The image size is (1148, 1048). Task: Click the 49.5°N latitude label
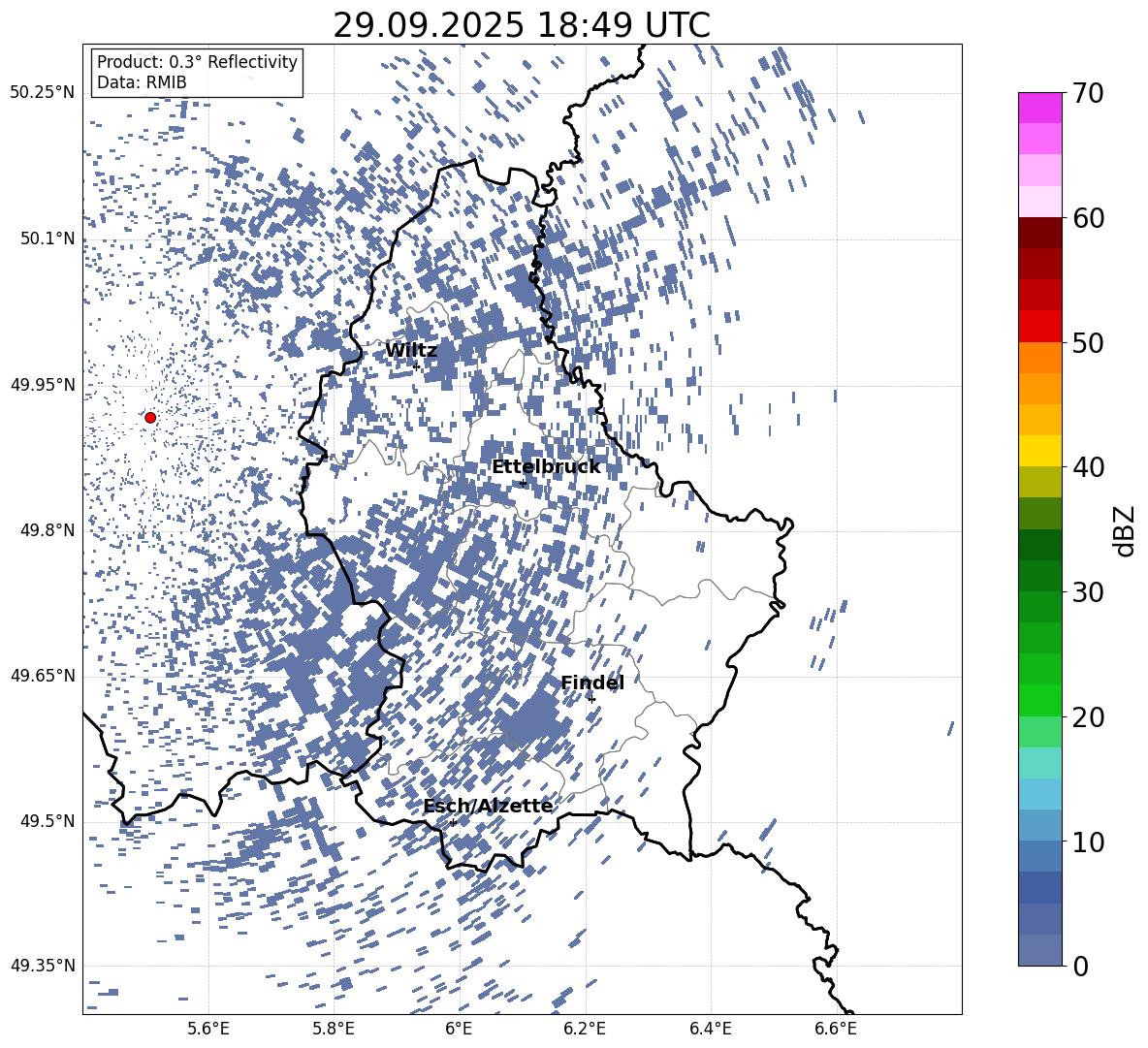[47, 821]
